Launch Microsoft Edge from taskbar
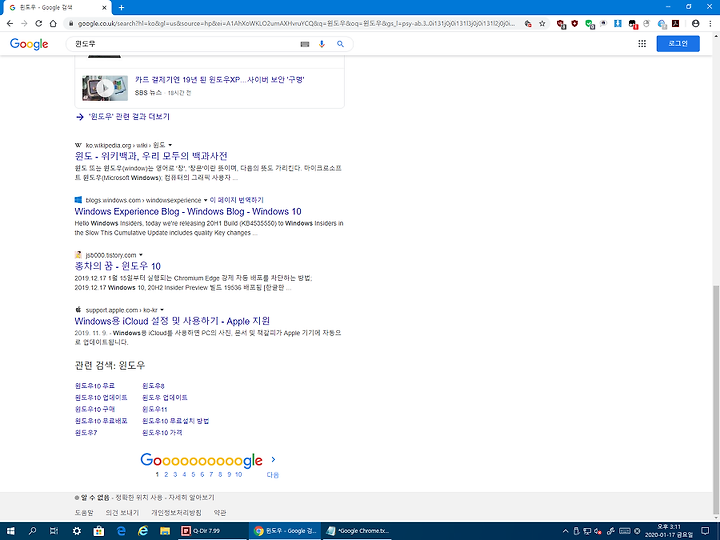 (x=121, y=531)
